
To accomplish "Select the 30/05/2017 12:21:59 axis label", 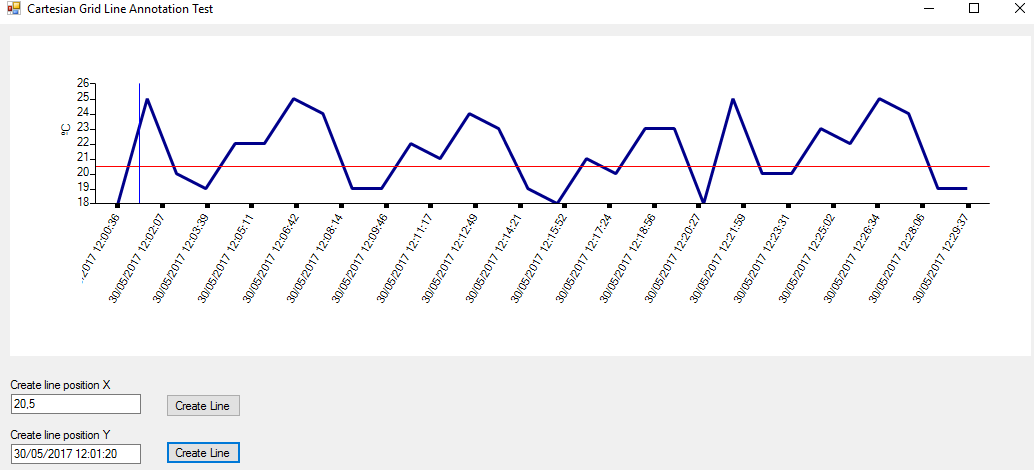I will pyautogui.click(x=718, y=258).
